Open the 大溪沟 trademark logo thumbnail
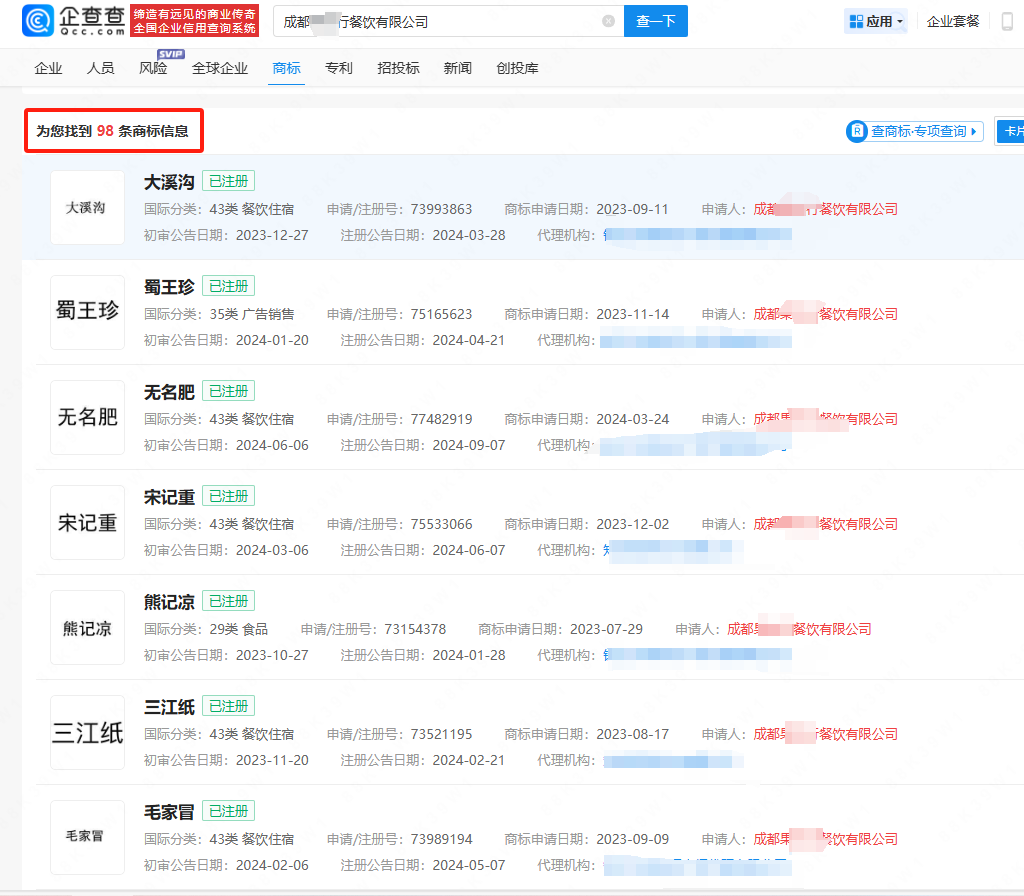The width and height of the screenshot is (1024, 896). click(x=87, y=208)
